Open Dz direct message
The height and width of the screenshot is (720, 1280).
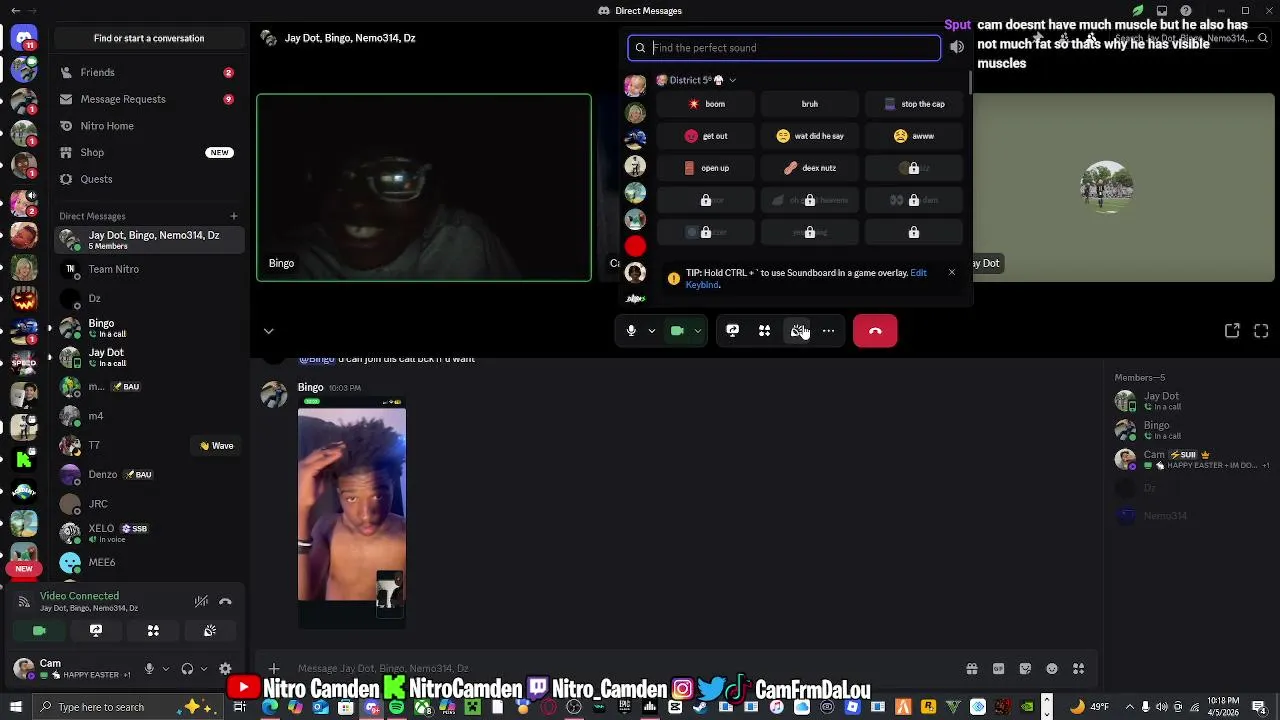coord(149,298)
